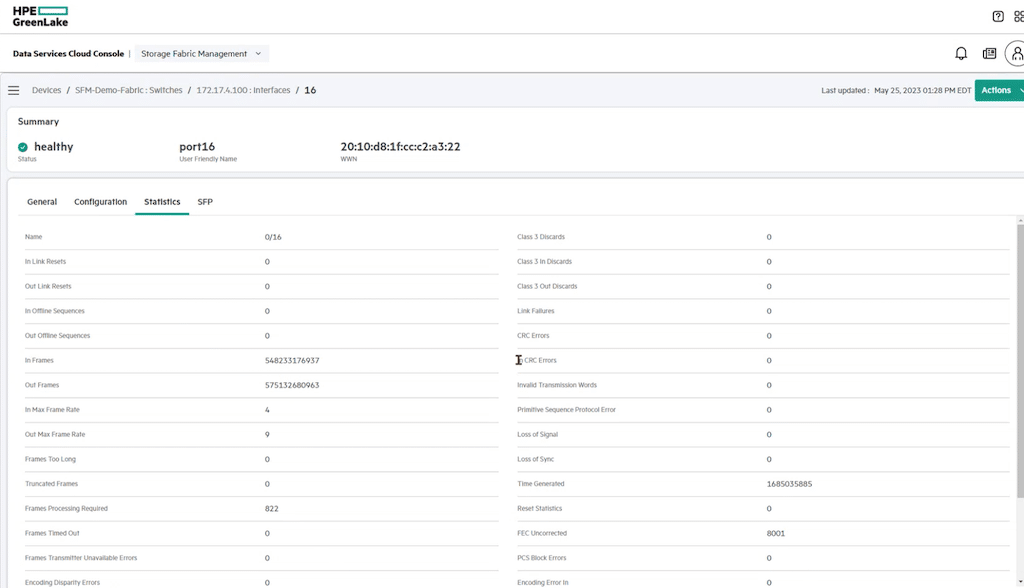Click the scrollbar up arrow
Screen dimensions: 1024x588
(x=1020, y=221)
